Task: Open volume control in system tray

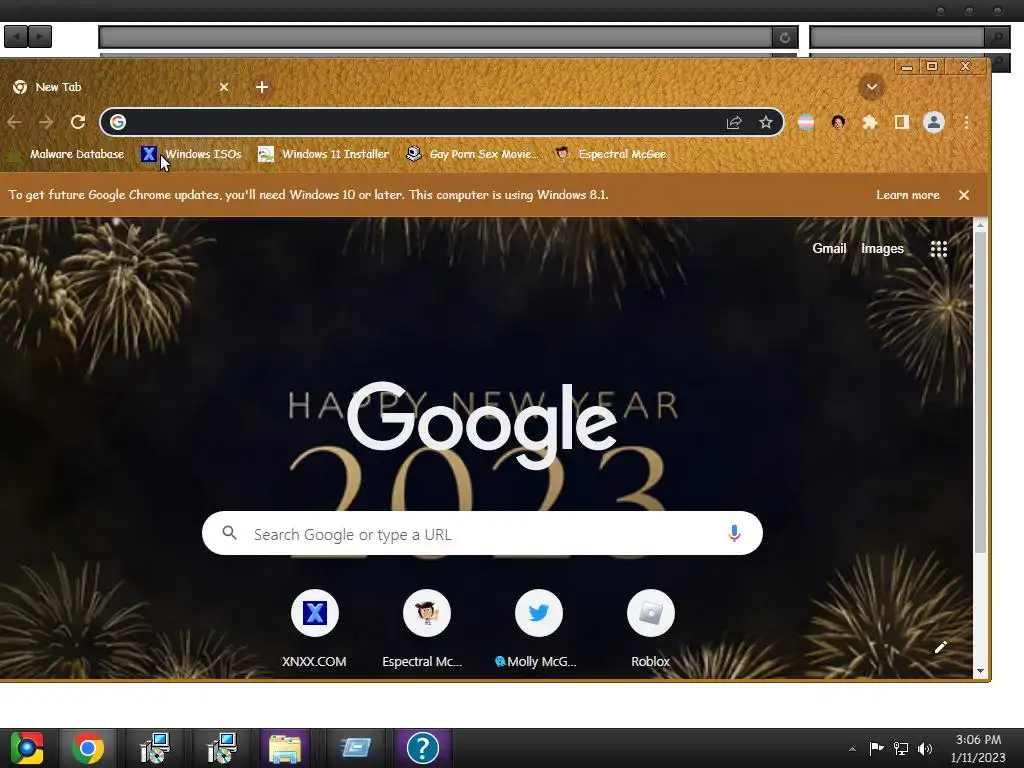Action: (x=925, y=749)
